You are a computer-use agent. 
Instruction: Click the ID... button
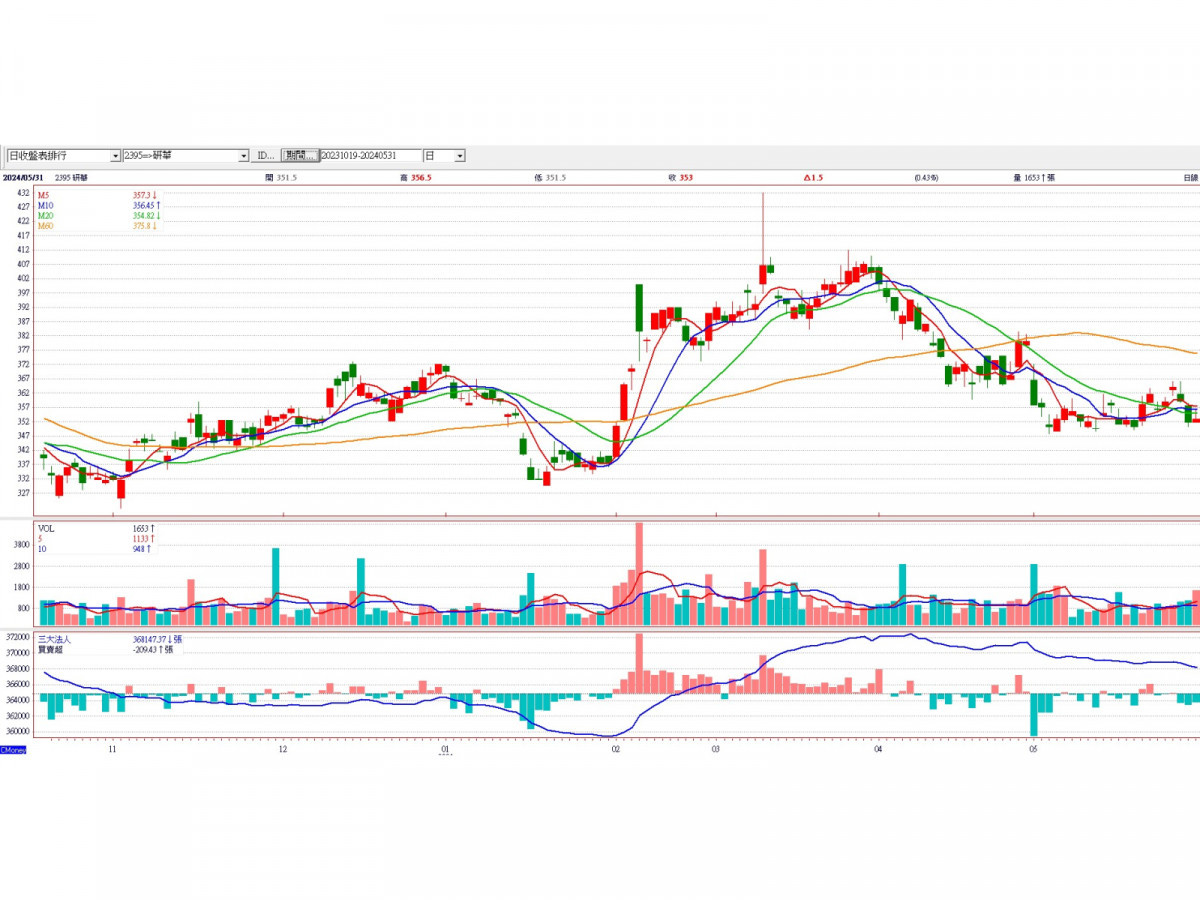click(265, 156)
